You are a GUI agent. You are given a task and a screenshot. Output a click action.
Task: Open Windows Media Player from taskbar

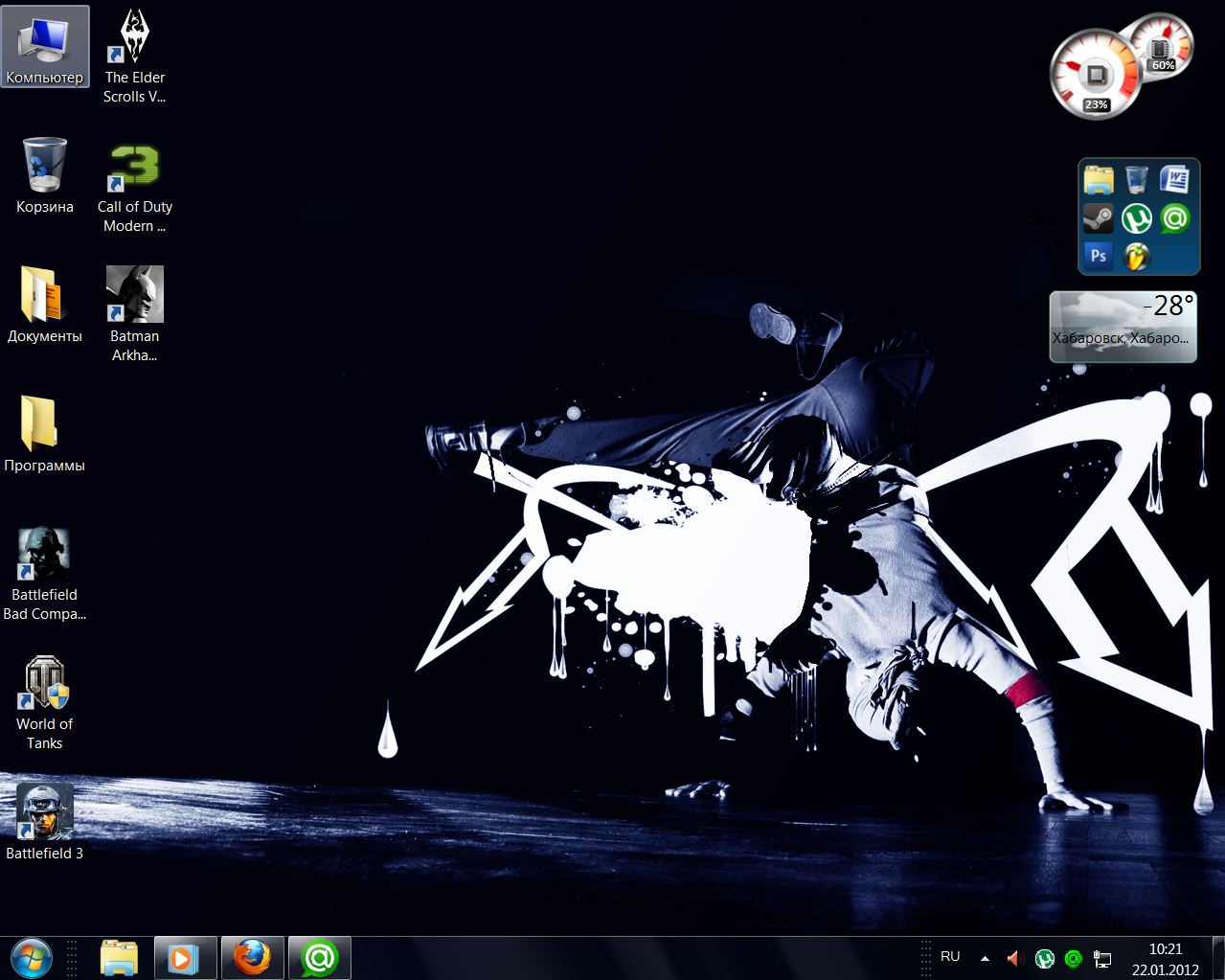(186, 958)
